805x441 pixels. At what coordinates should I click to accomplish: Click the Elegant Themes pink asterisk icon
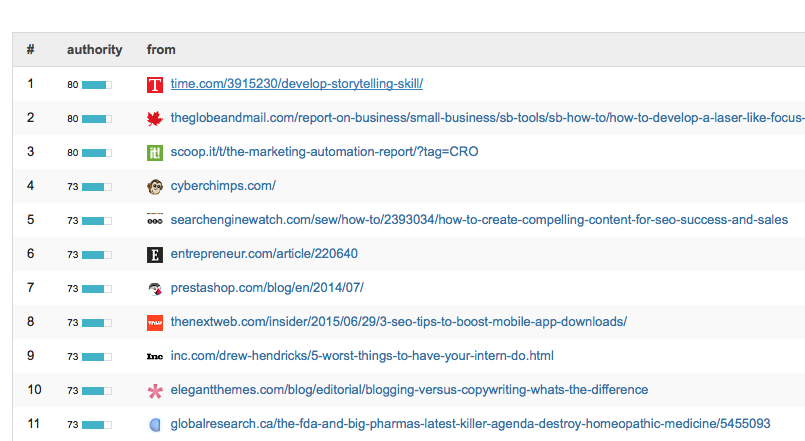(154, 390)
